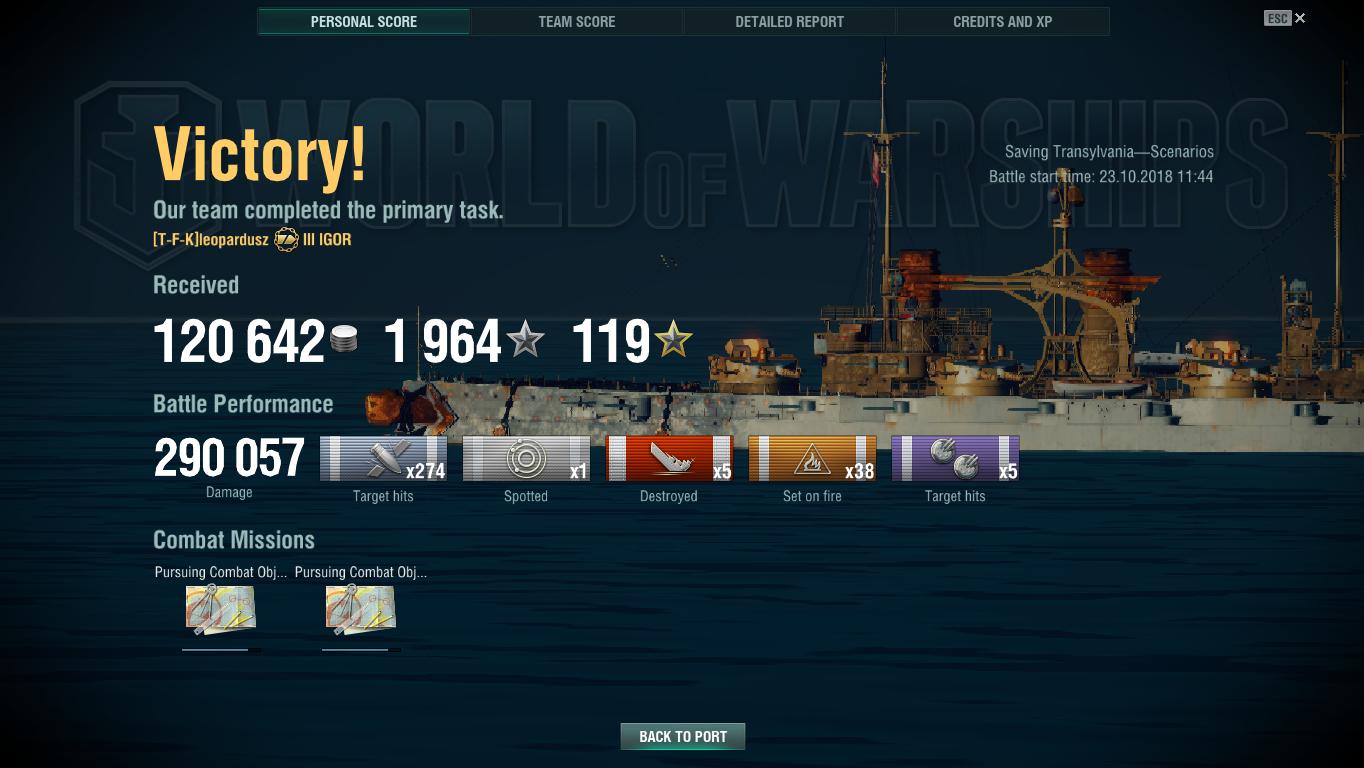Open the Detailed Report tab

790,21
